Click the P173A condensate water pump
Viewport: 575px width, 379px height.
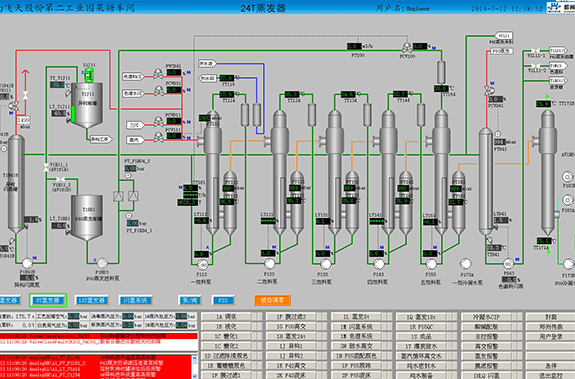[x=465, y=264]
